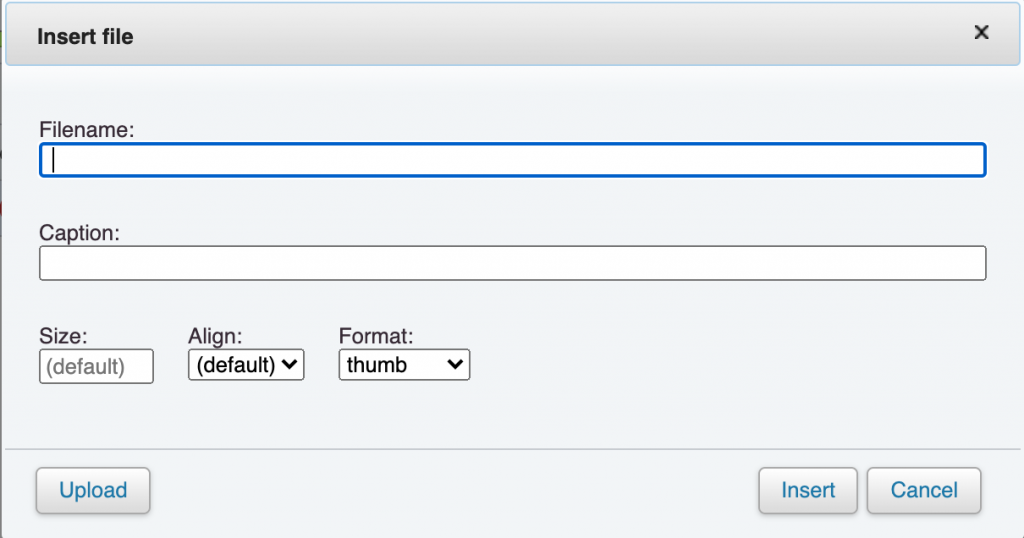This screenshot has height=538, width=1024.
Task: Click the Caption label text
Action: coord(79,232)
